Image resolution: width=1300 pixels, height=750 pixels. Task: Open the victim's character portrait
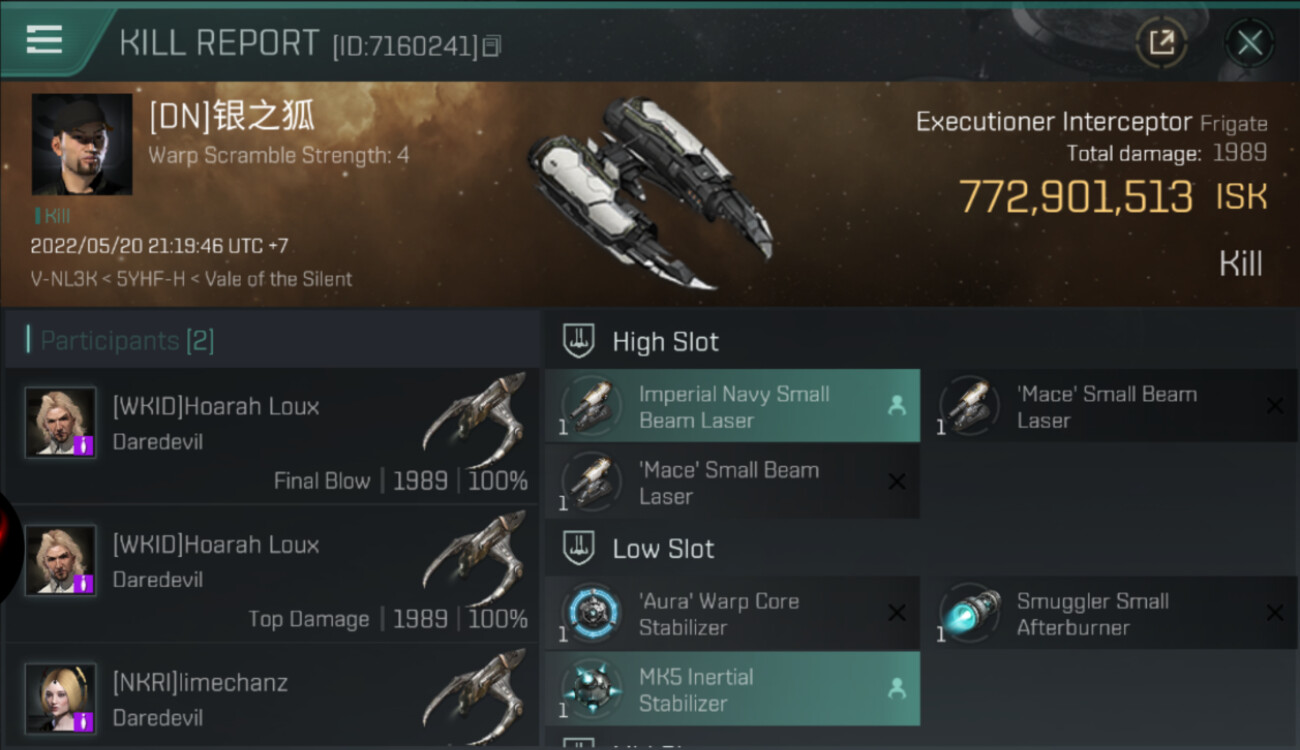[82, 144]
